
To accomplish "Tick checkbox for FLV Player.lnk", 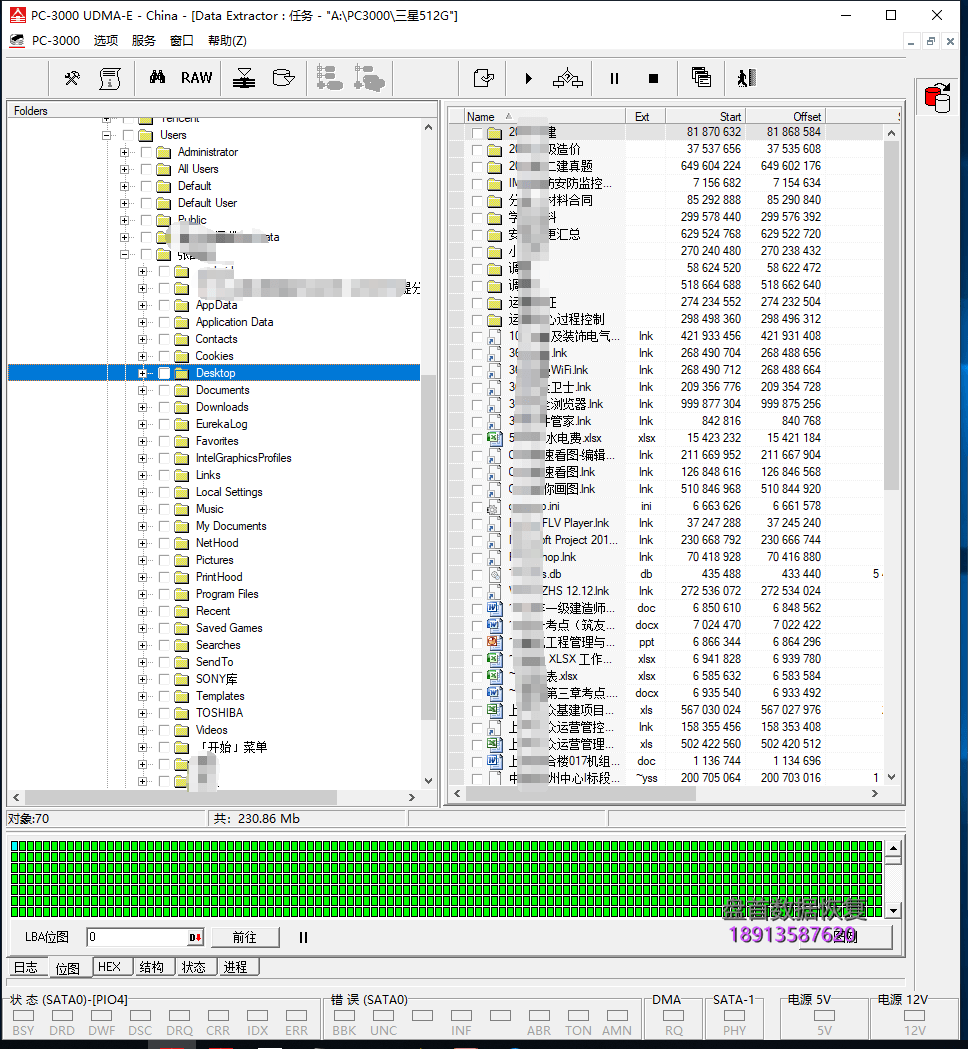I will point(476,524).
